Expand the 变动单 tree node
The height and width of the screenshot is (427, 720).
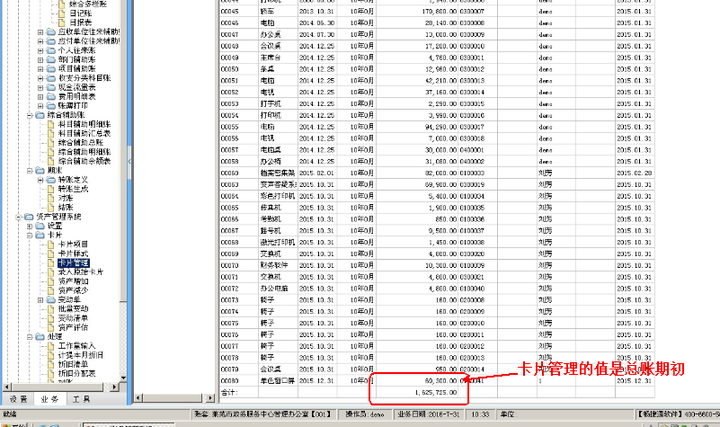click(x=40, y=300)
